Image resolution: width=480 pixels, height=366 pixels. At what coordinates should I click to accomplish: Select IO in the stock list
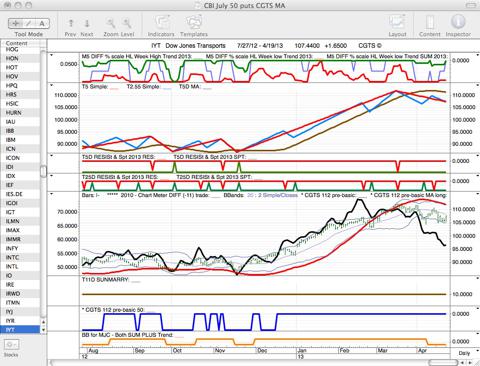[20, 275]
